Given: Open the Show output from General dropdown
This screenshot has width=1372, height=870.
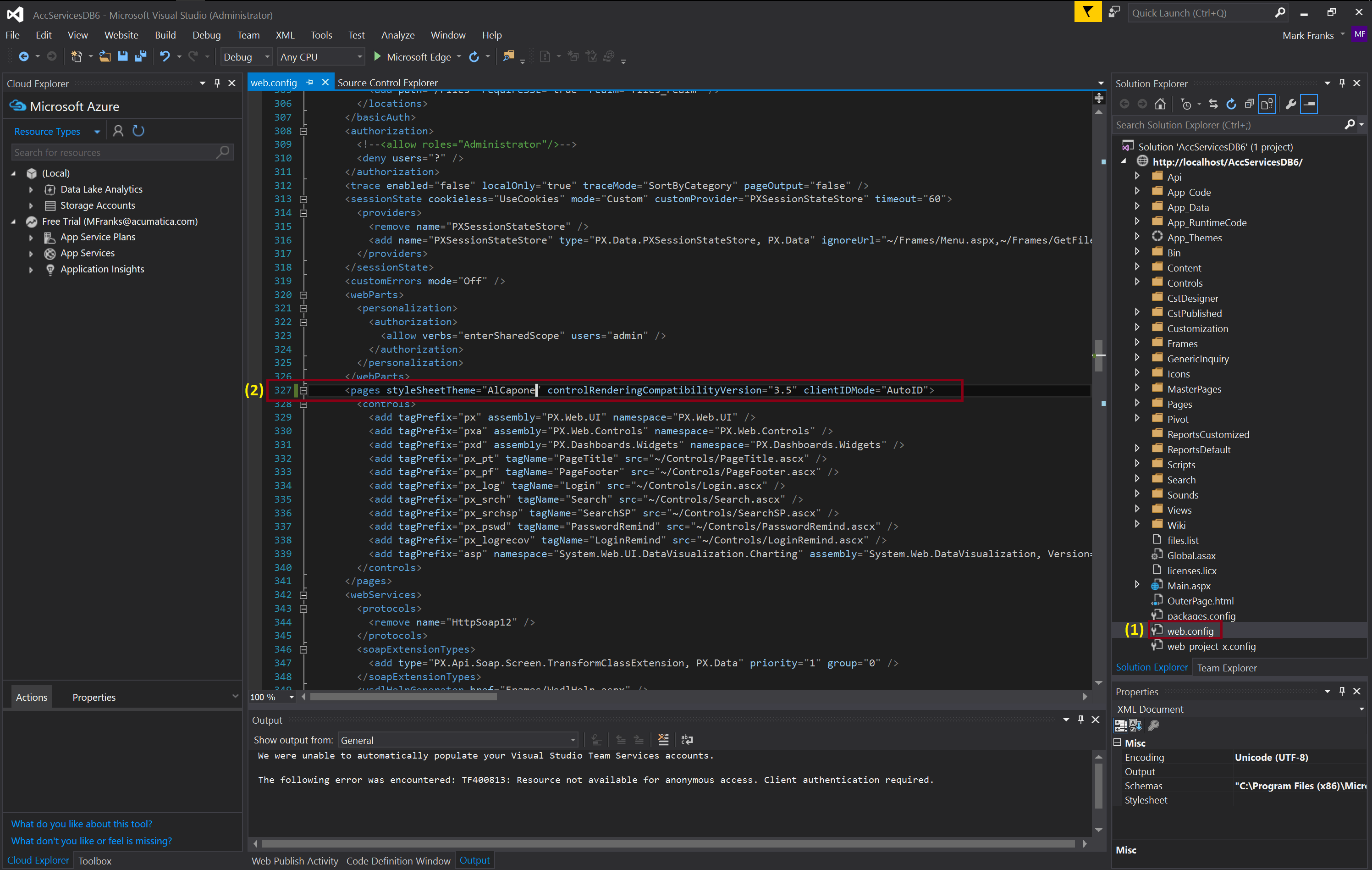Looking at the screenshot, I should click(x=458, y=740).
